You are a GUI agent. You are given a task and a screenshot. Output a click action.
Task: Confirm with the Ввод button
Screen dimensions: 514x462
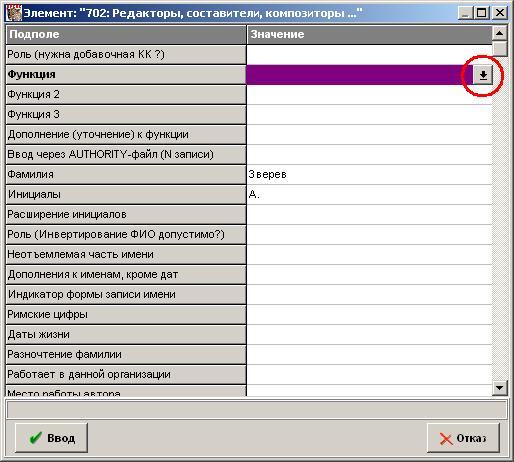click(x=51, y=438)
